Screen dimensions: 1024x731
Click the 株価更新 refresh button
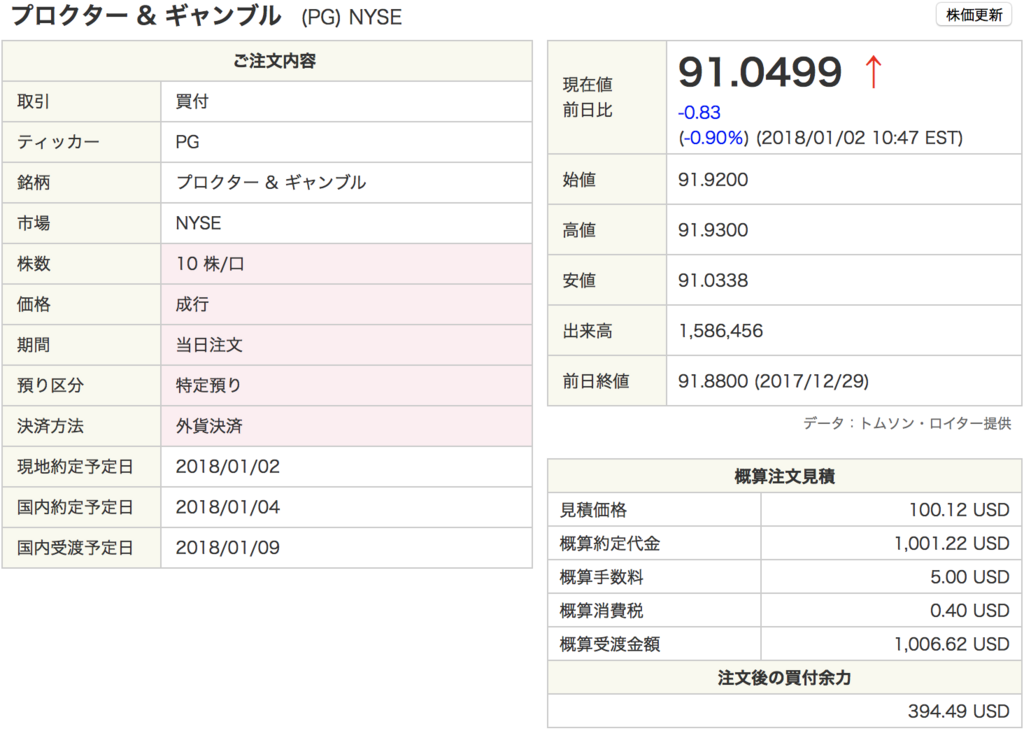tap(974, 14)
